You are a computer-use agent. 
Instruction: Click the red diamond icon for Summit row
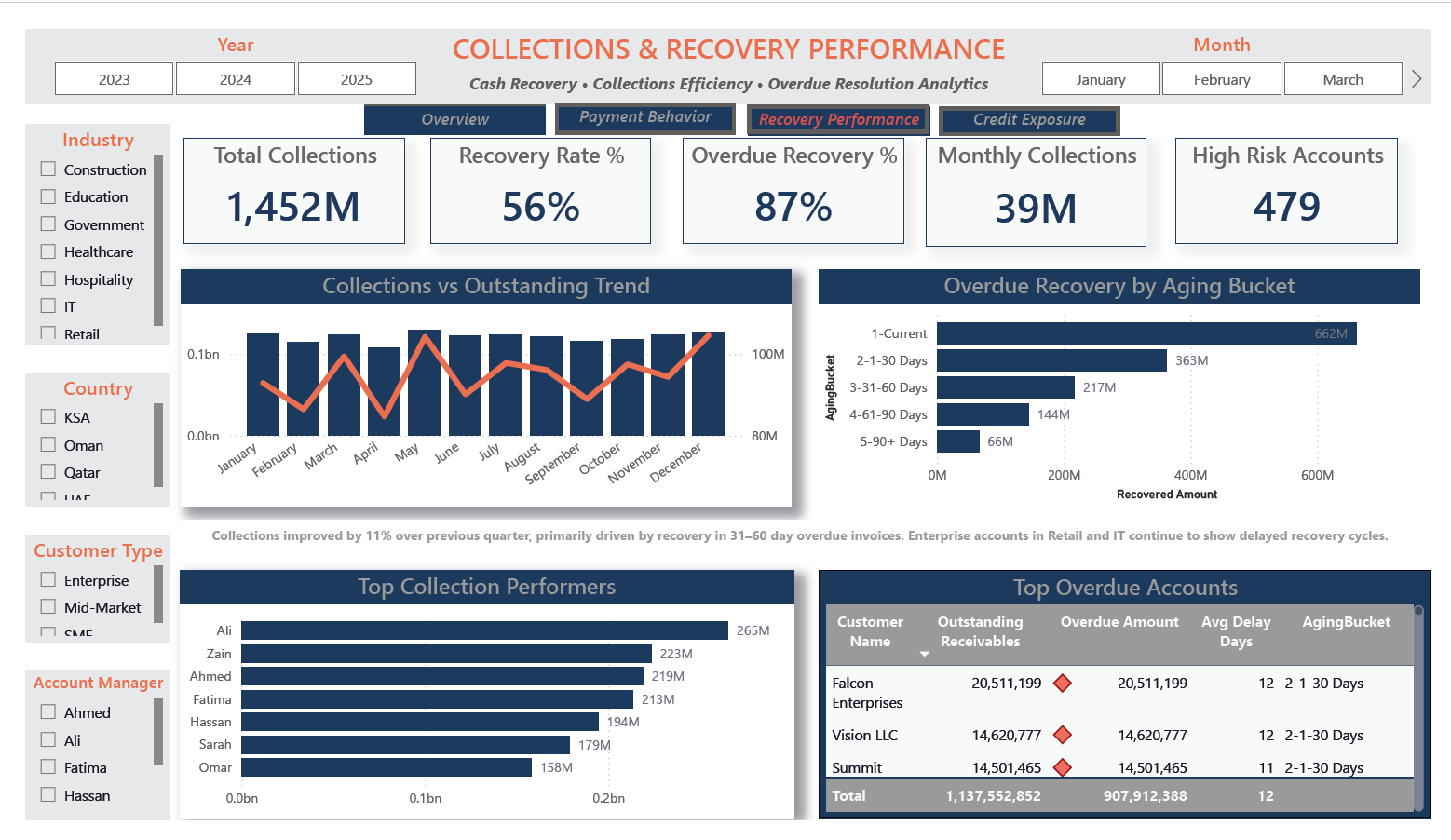(x=1062, y=767)
